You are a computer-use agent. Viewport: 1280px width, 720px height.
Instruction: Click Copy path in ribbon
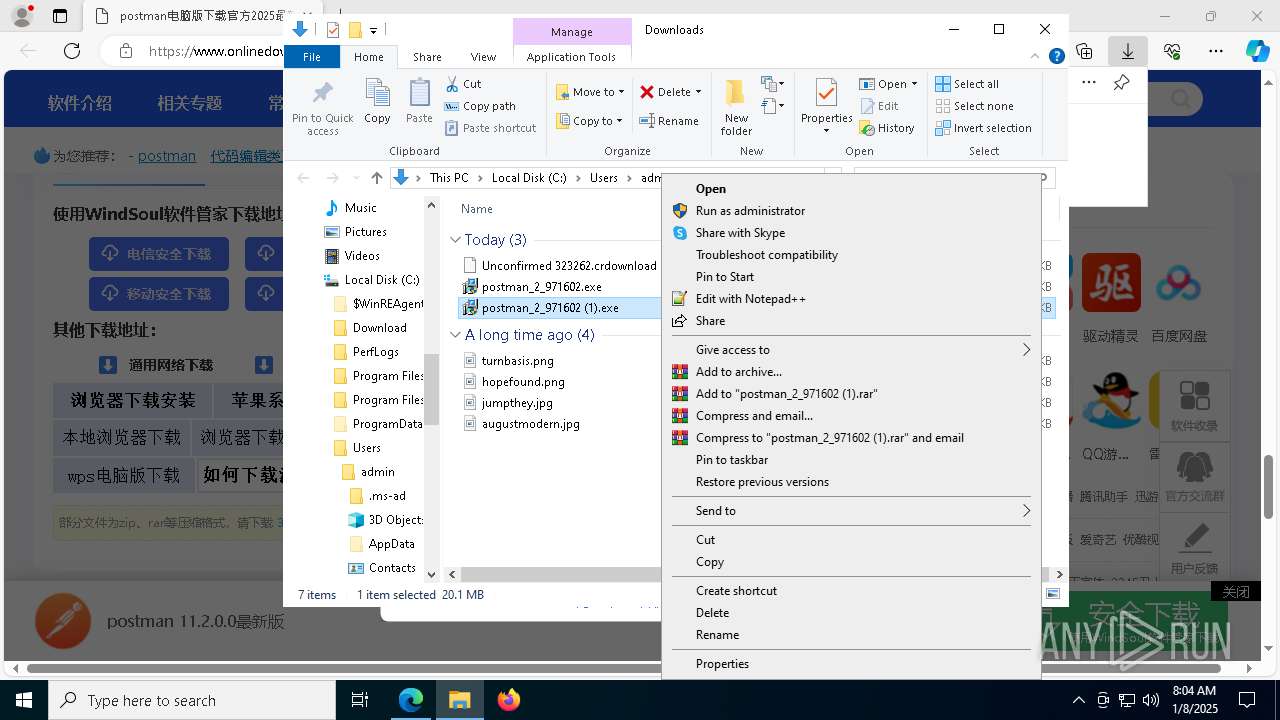[x=480, y=106]
